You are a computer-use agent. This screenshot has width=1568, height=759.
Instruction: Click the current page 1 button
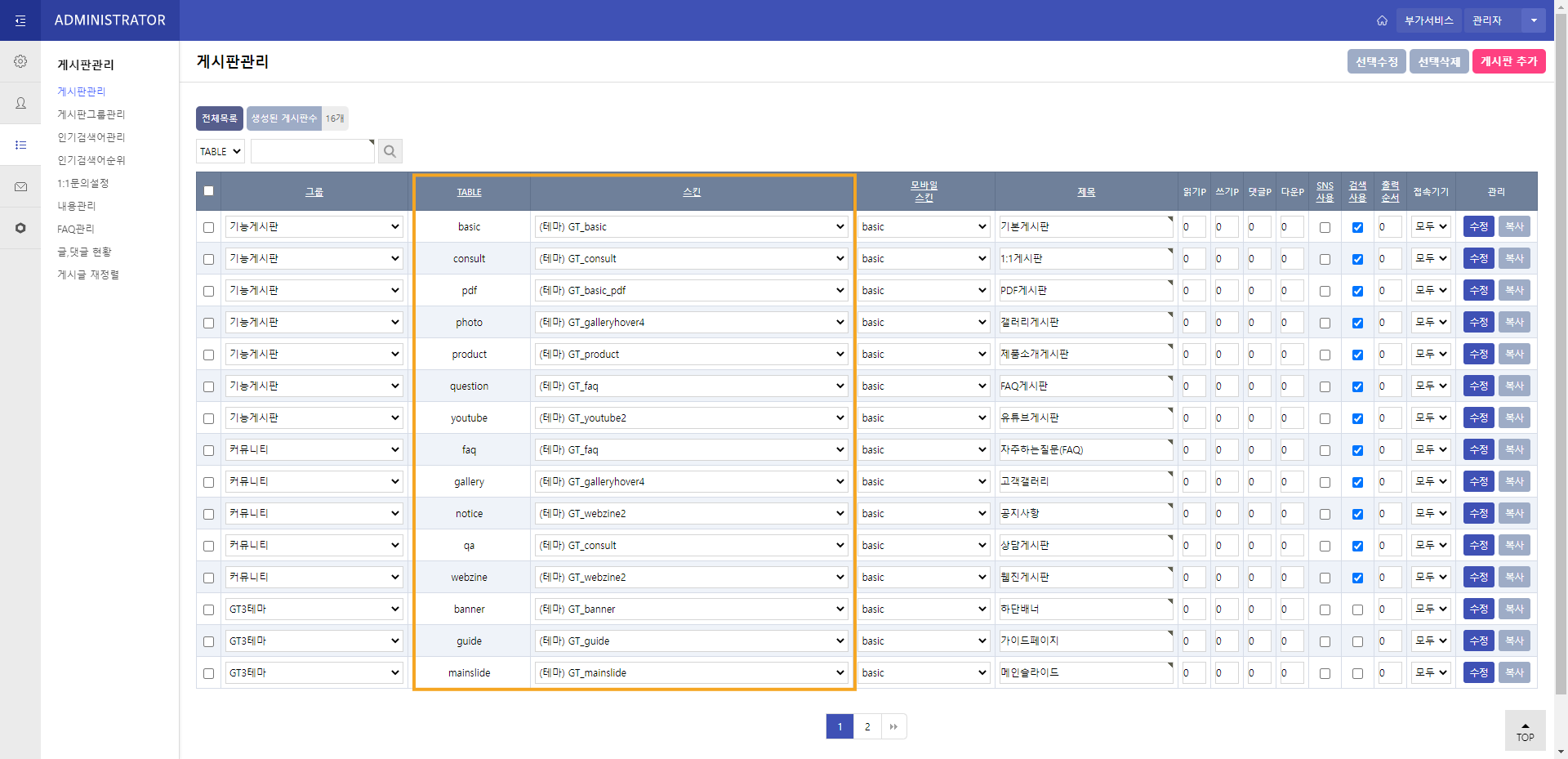coord(840,726)
